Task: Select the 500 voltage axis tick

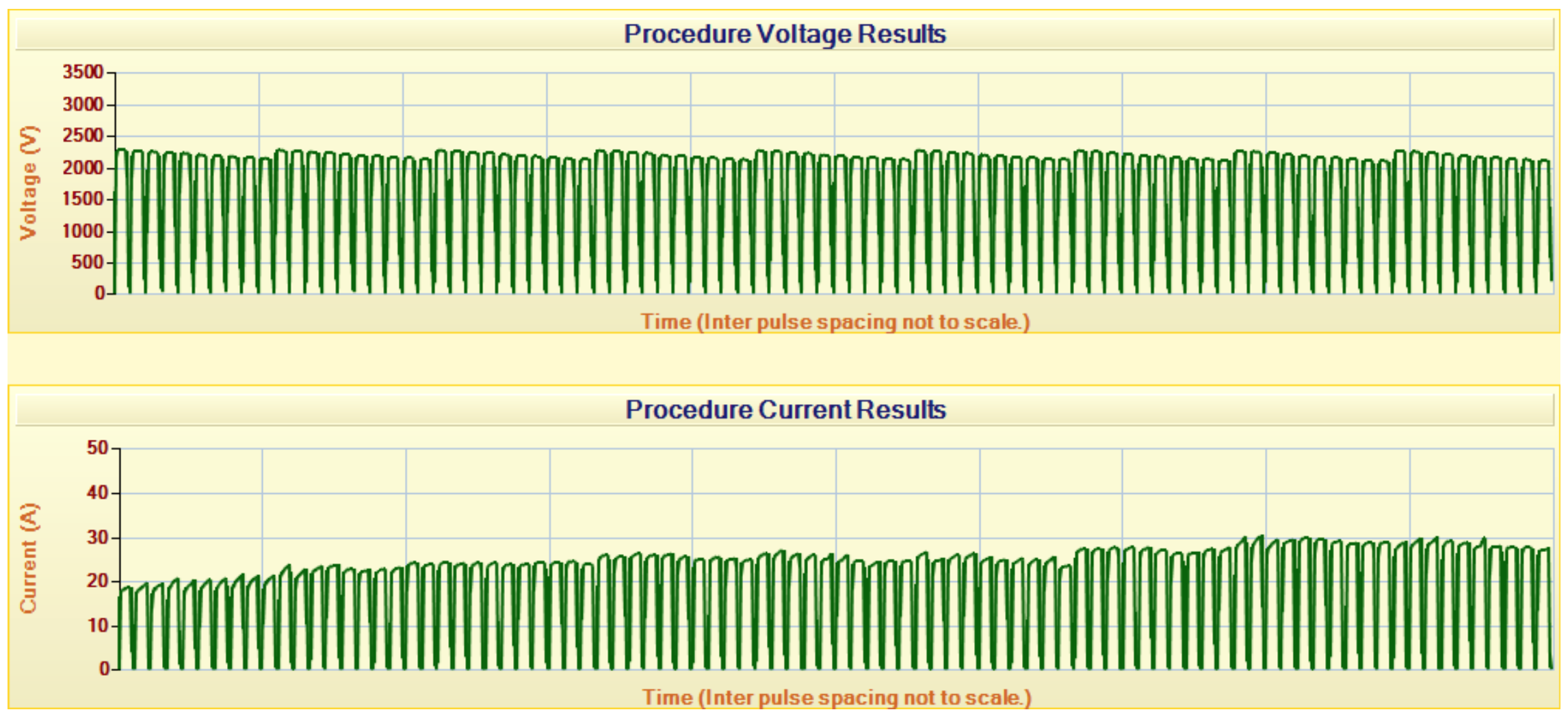Action: (x=88, y=263)
